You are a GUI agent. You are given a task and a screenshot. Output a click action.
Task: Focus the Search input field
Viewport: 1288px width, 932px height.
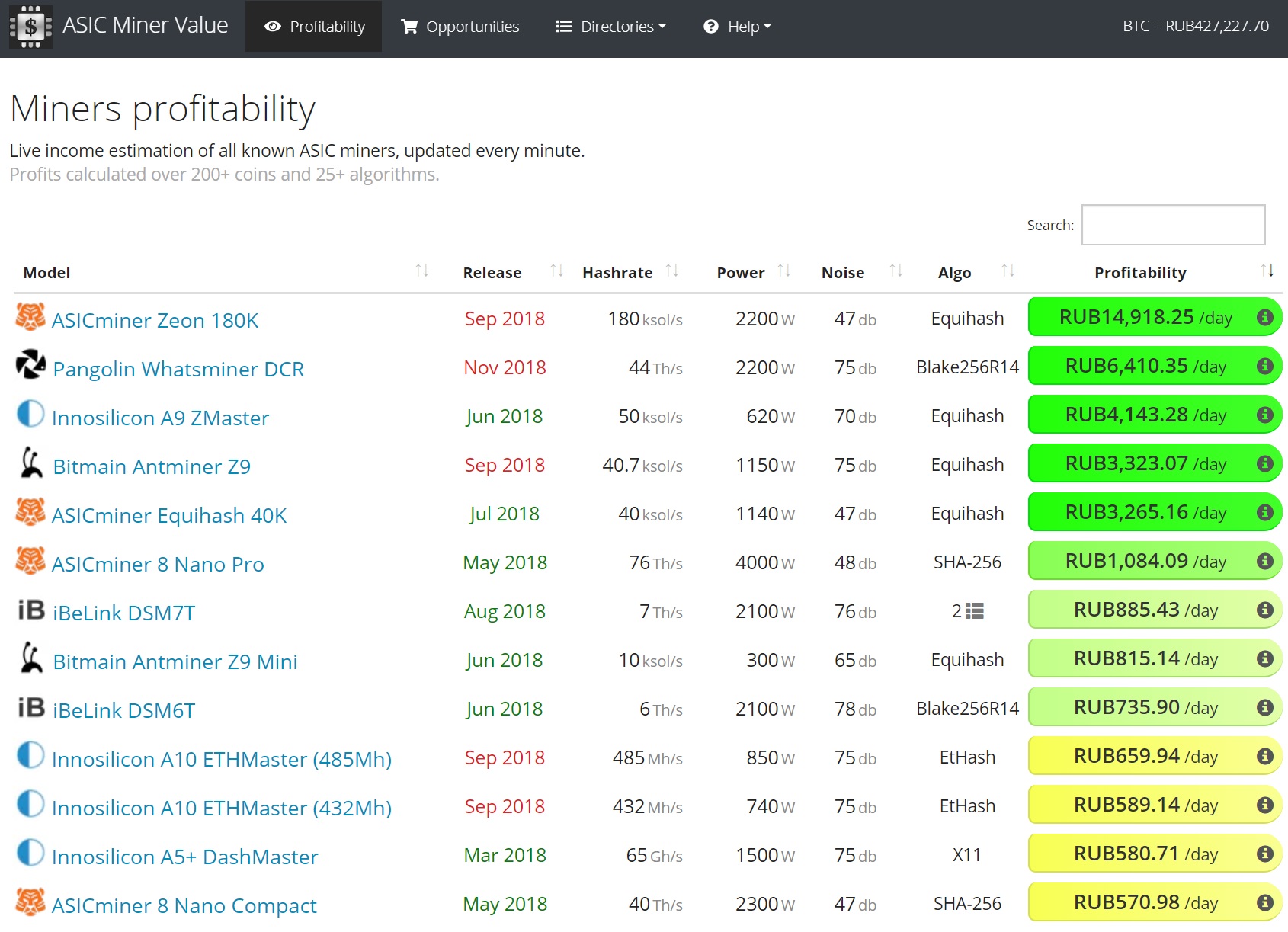click(x=1173, y=225)
